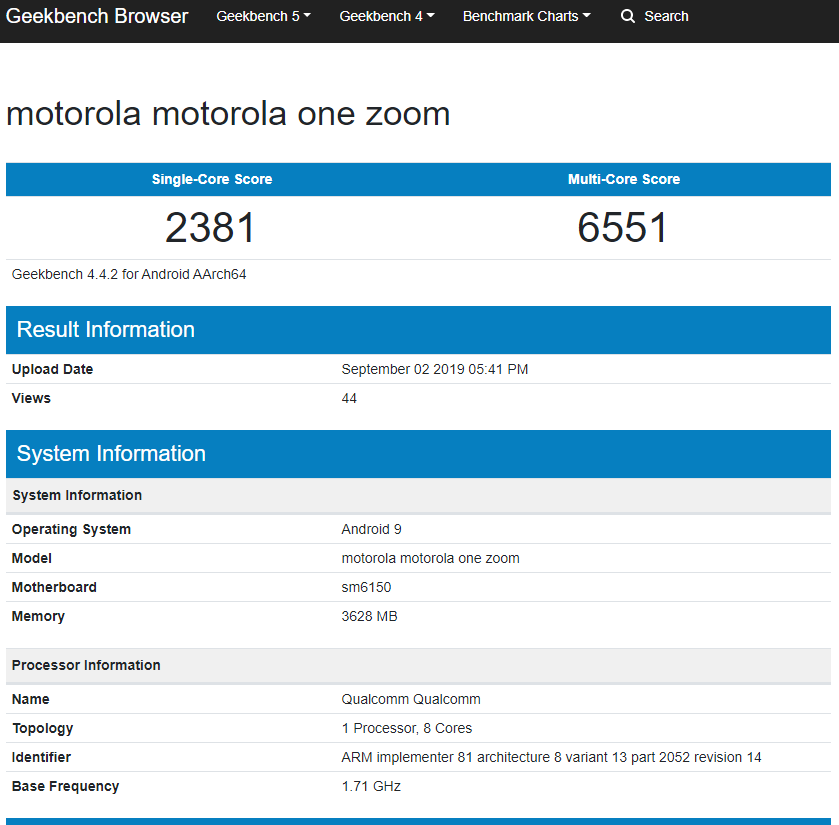The height and width of the screenshot is (825, 839).
Task: Select the page title motorola one zoom
Action: pos(228,114)
